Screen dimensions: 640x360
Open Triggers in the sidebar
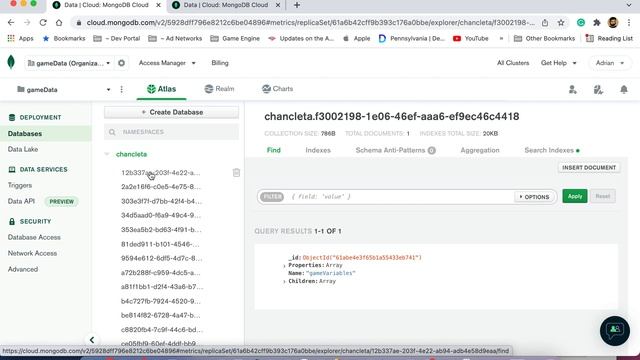(20, 185)
